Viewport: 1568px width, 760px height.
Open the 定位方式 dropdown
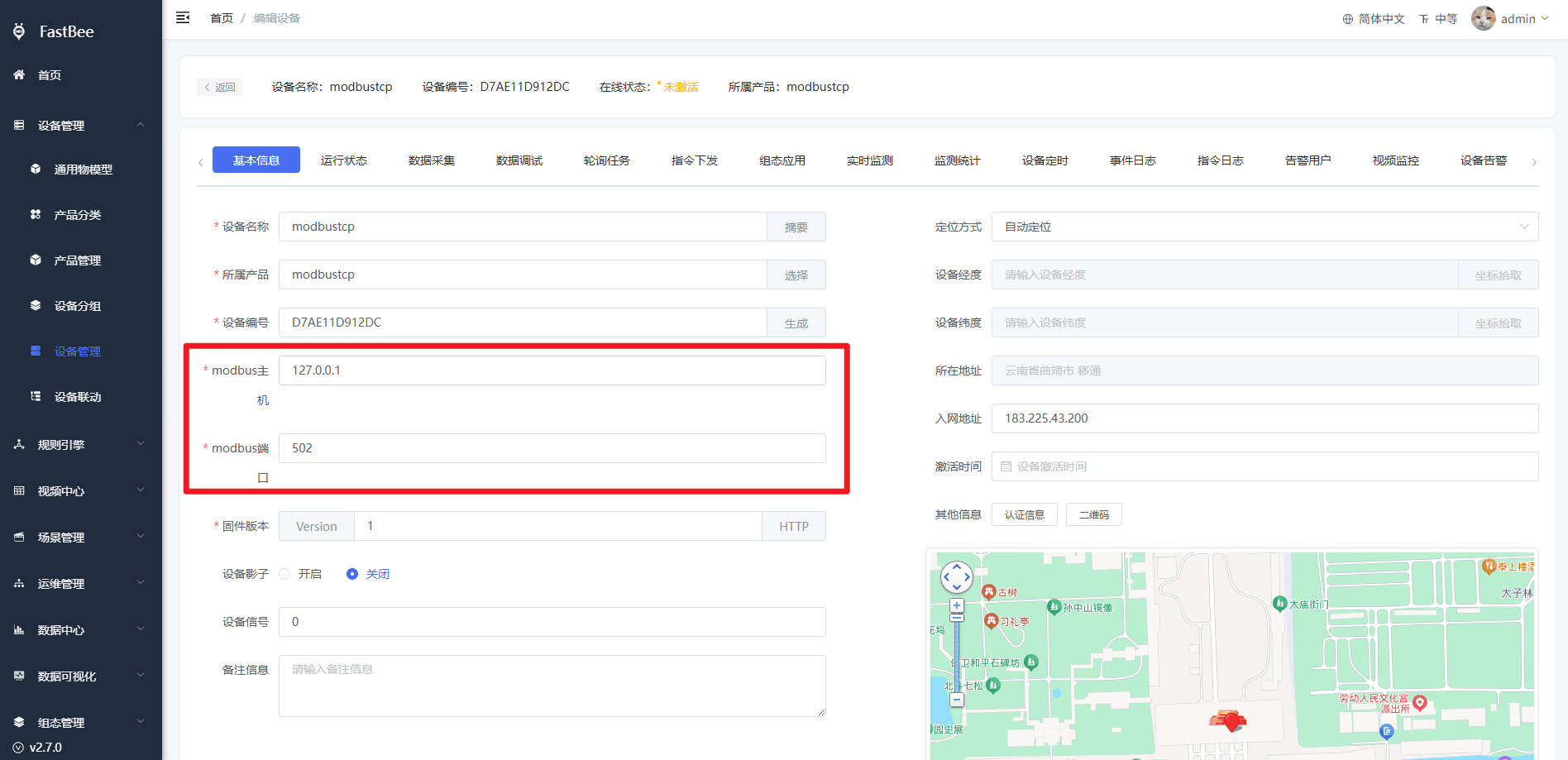coord(1264,227)
